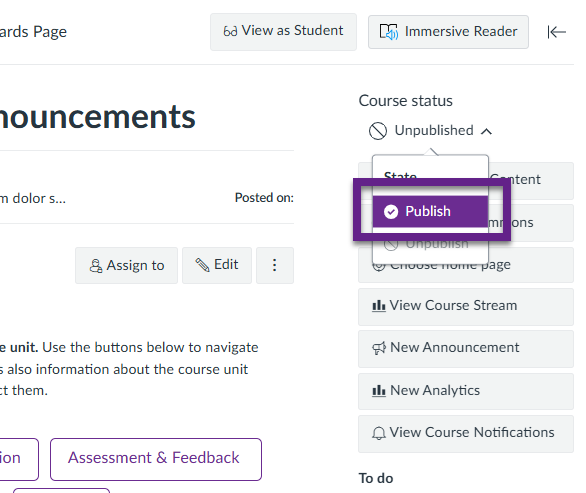Click the Unpublished circle-slash status icon
Screen dimensions: 586x493
click(378, 131)
